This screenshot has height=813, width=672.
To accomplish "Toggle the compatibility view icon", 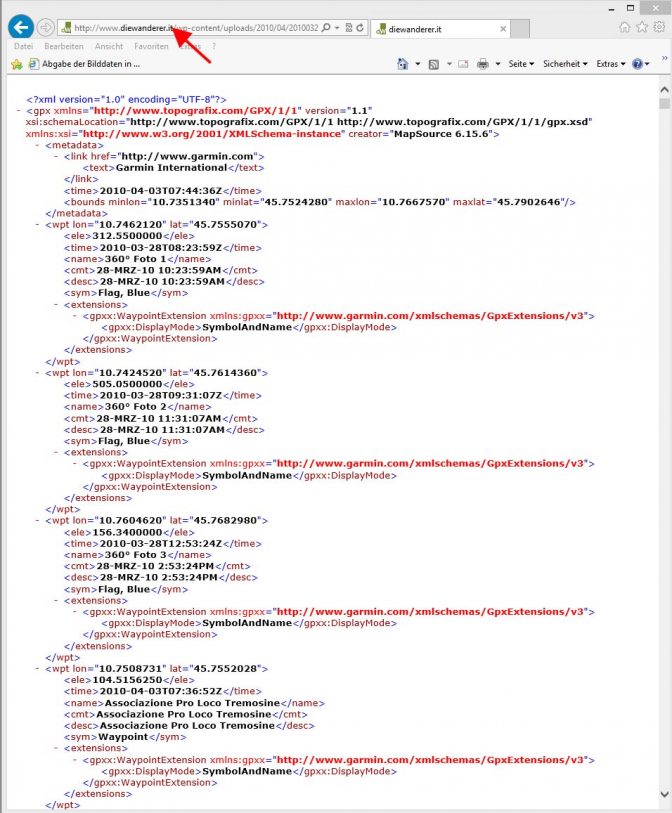I will pyautogui.click(x=349, y=27).
